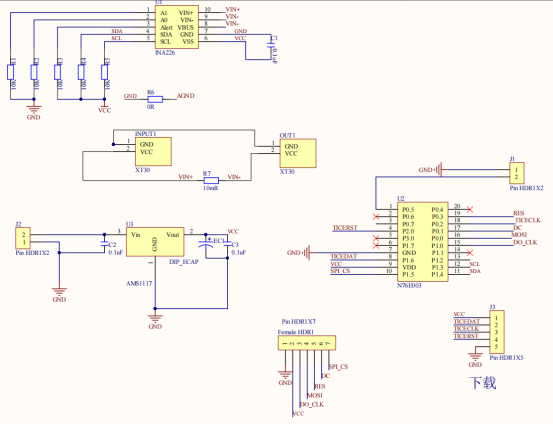Select capacitor C3 at regulator output
This screenshot has height=424, width=553.
tap(227, 244)
